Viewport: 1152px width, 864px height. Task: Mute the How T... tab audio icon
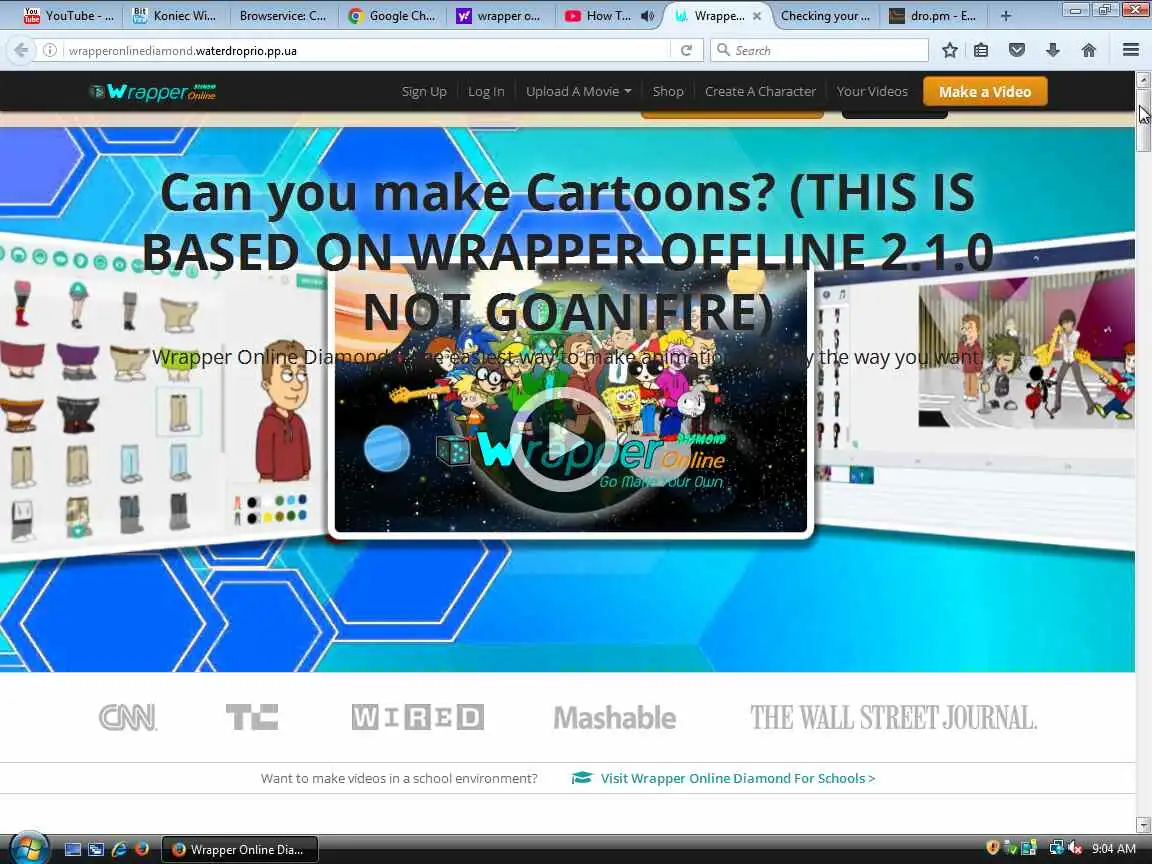click(647, 15)
